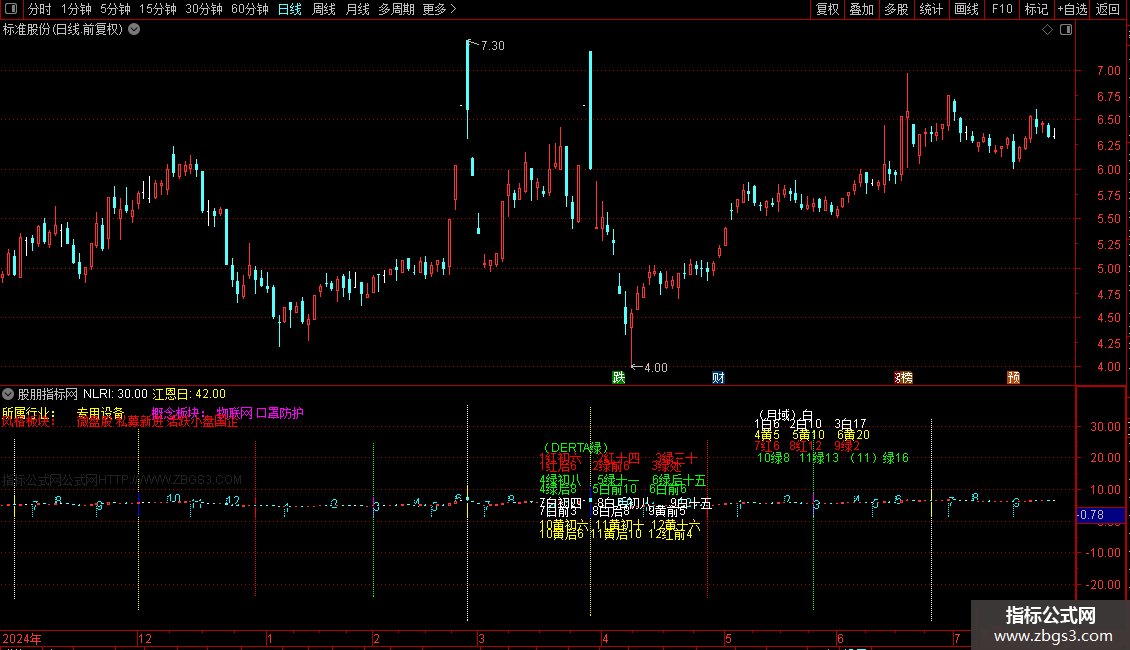Click the 7.30 high price label
The image size is (1130, 650).
point(493,45)
